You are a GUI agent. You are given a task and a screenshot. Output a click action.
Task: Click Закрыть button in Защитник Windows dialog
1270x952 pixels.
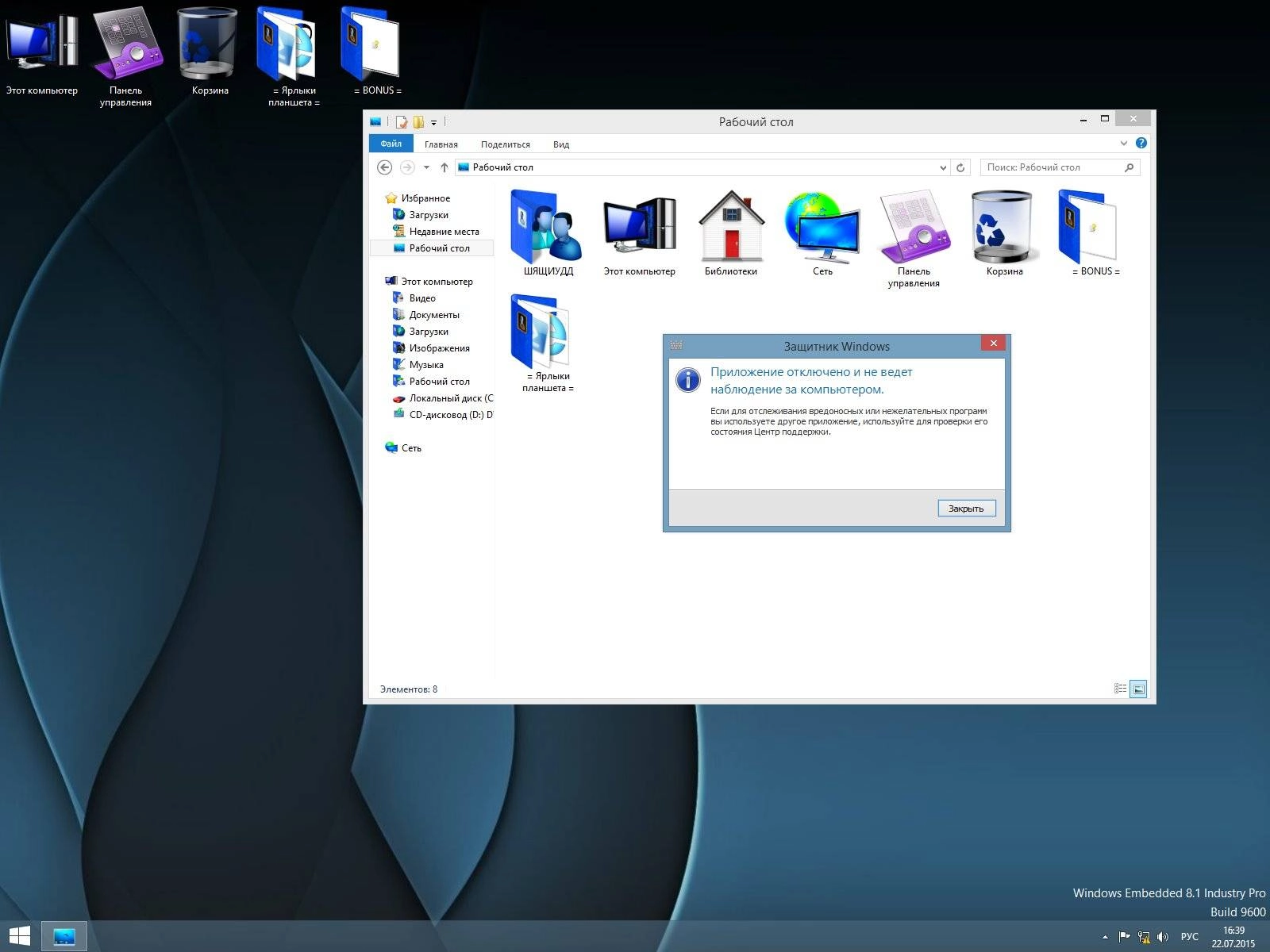tap(966, 509)
